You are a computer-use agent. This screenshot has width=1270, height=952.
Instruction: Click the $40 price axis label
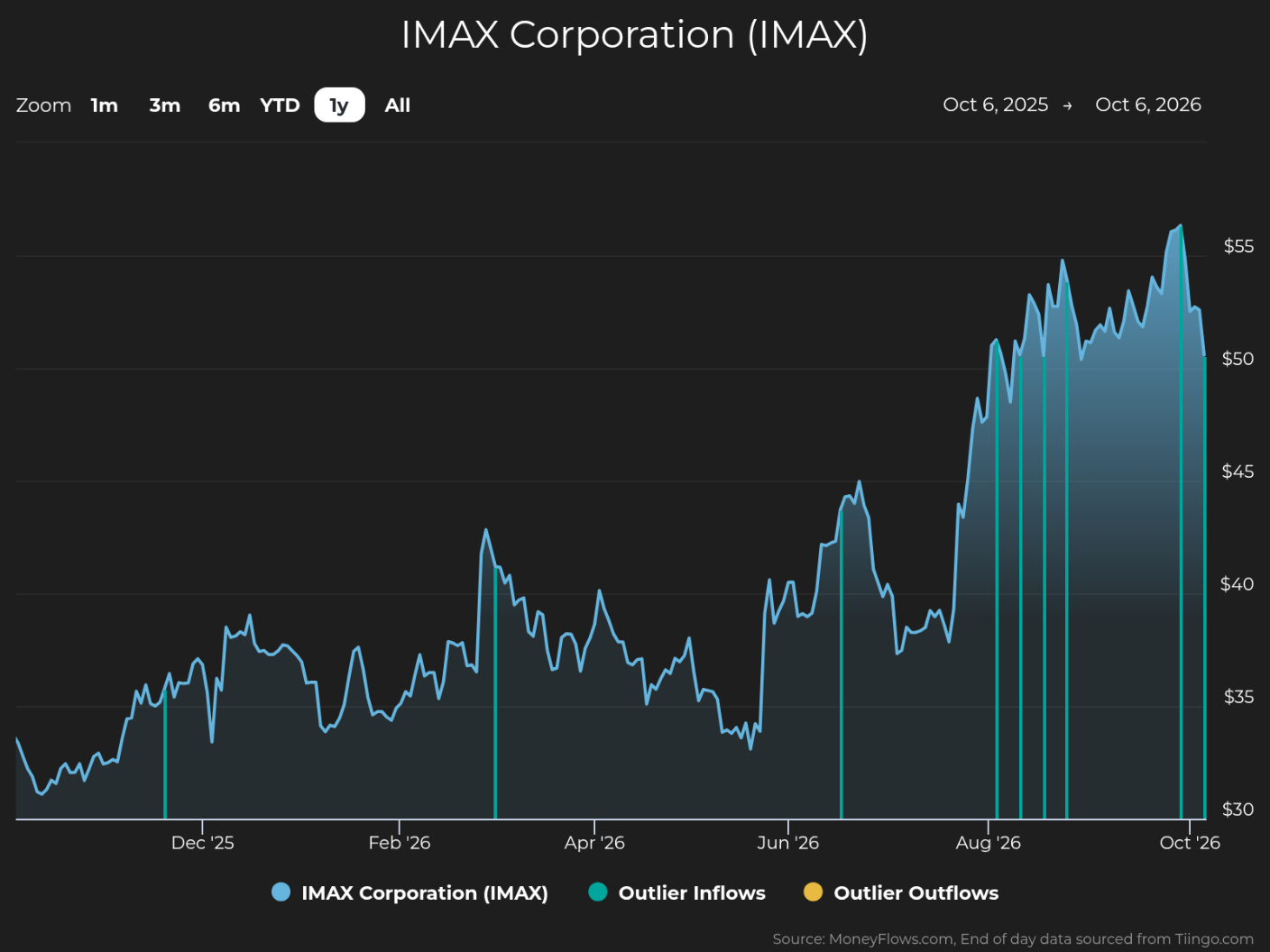pyautogui.click(x=1238, y=584)
